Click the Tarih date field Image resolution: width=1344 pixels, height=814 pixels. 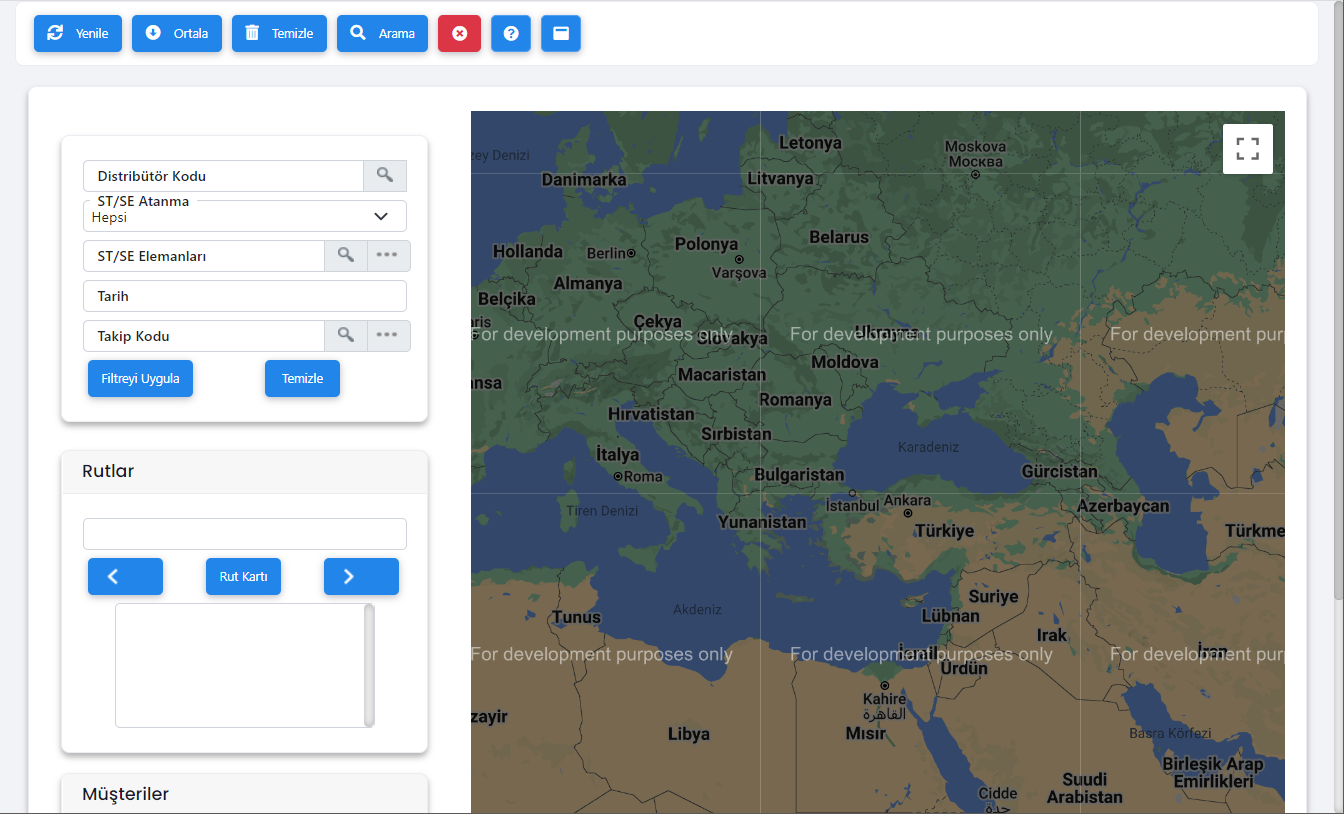tap(245, 296)
